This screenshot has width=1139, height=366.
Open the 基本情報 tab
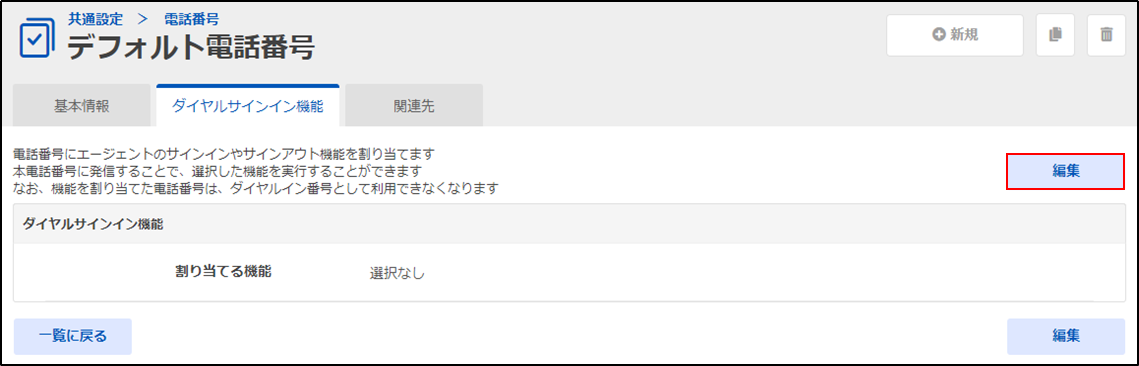click(81, 106)
